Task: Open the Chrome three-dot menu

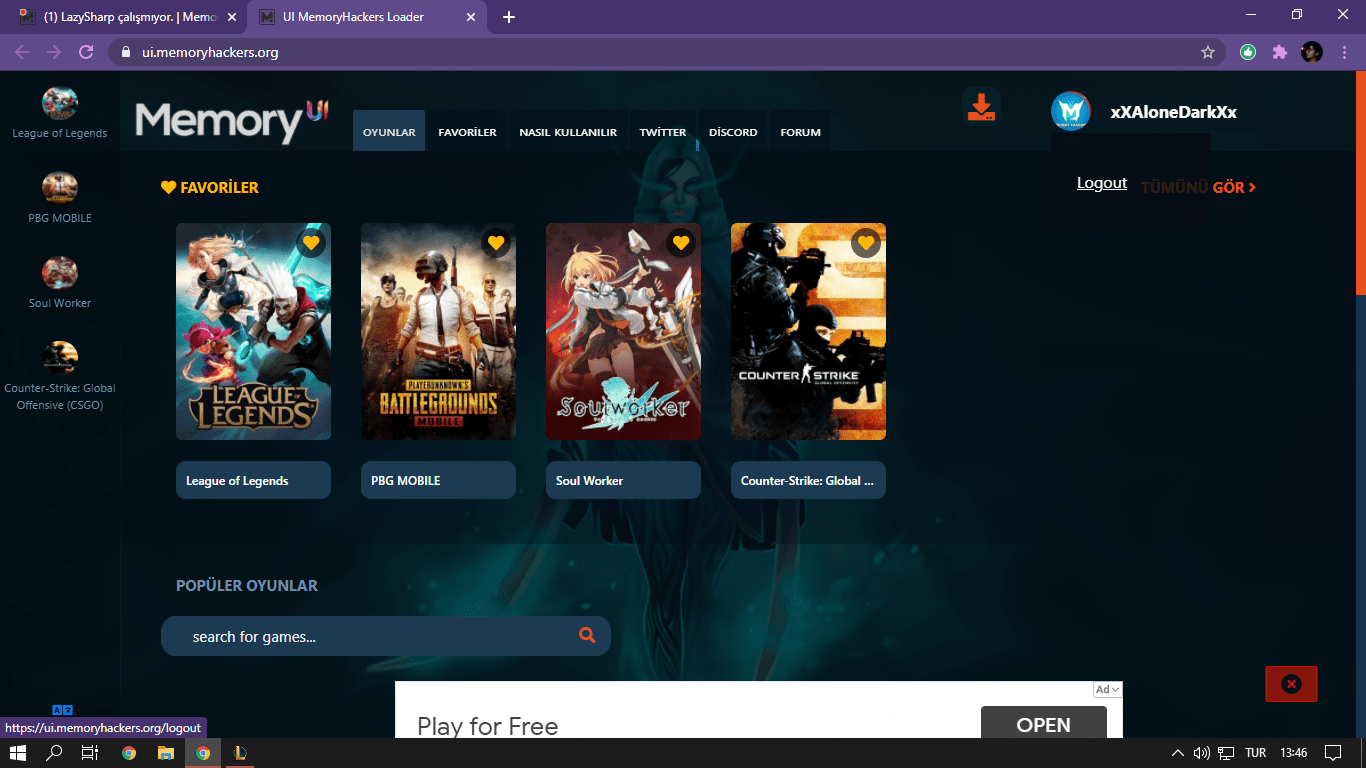Action: [1343, 52]
